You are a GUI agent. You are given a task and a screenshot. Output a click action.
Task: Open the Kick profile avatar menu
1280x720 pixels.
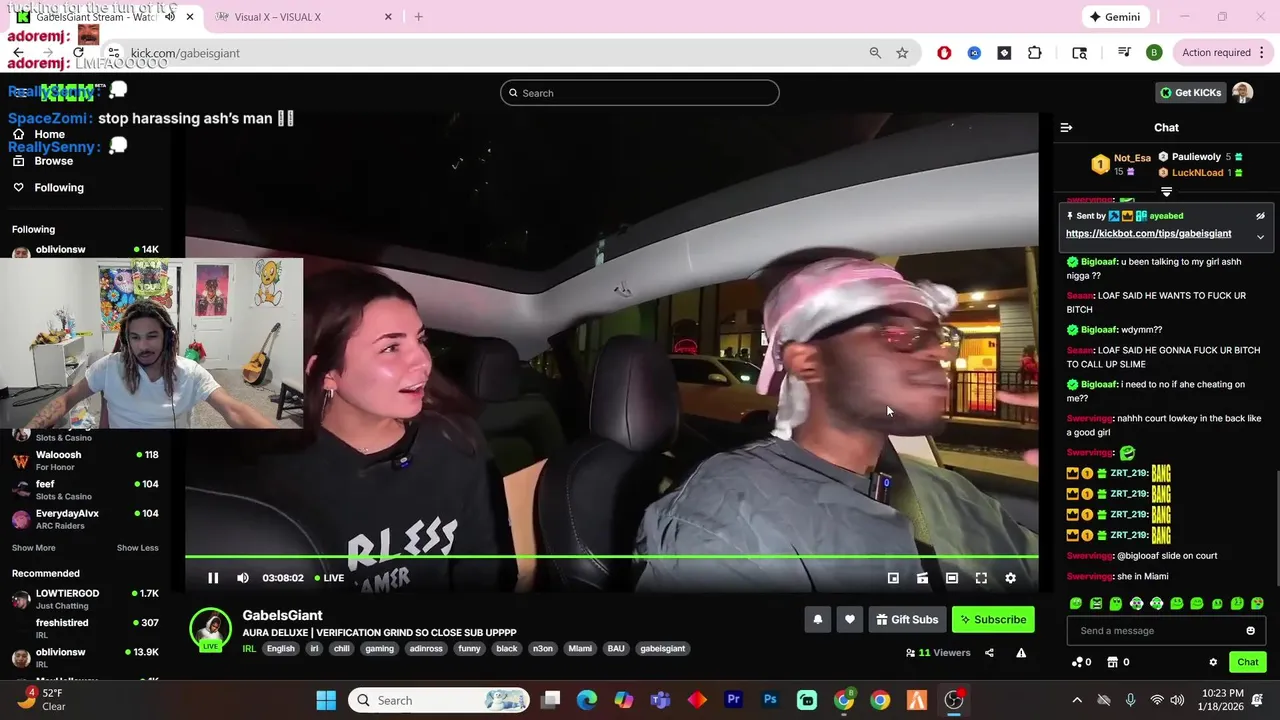click(x=1243, y=93)
